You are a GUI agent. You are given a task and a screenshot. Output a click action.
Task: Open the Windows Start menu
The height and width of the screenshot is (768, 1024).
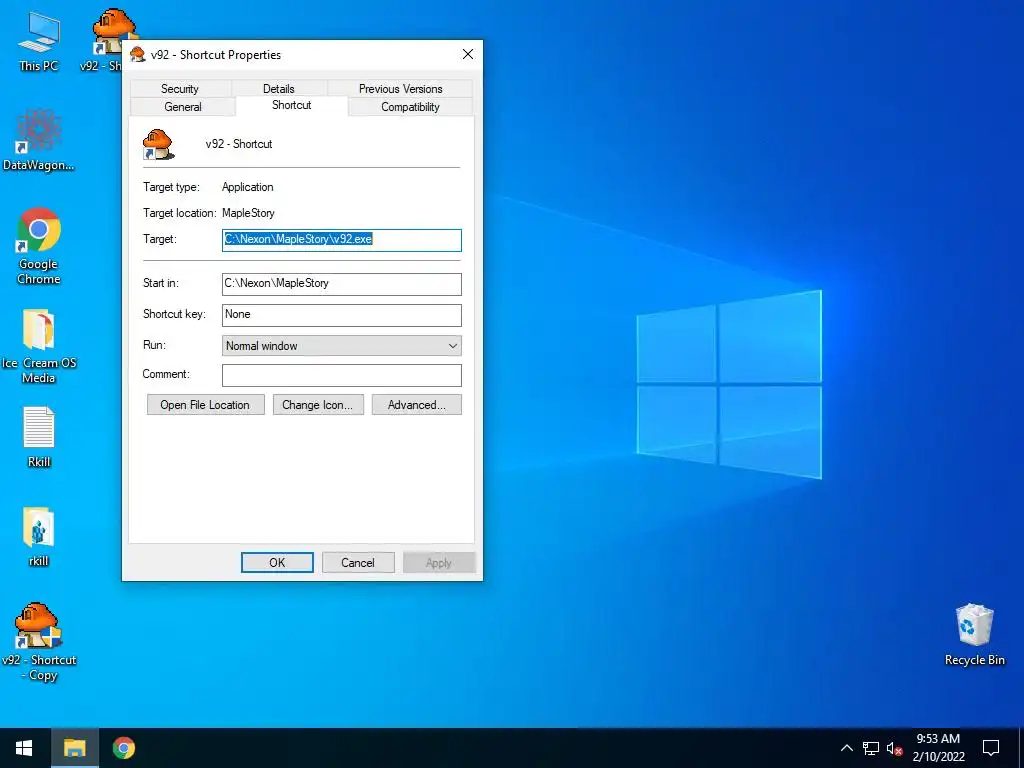point(25,748)
